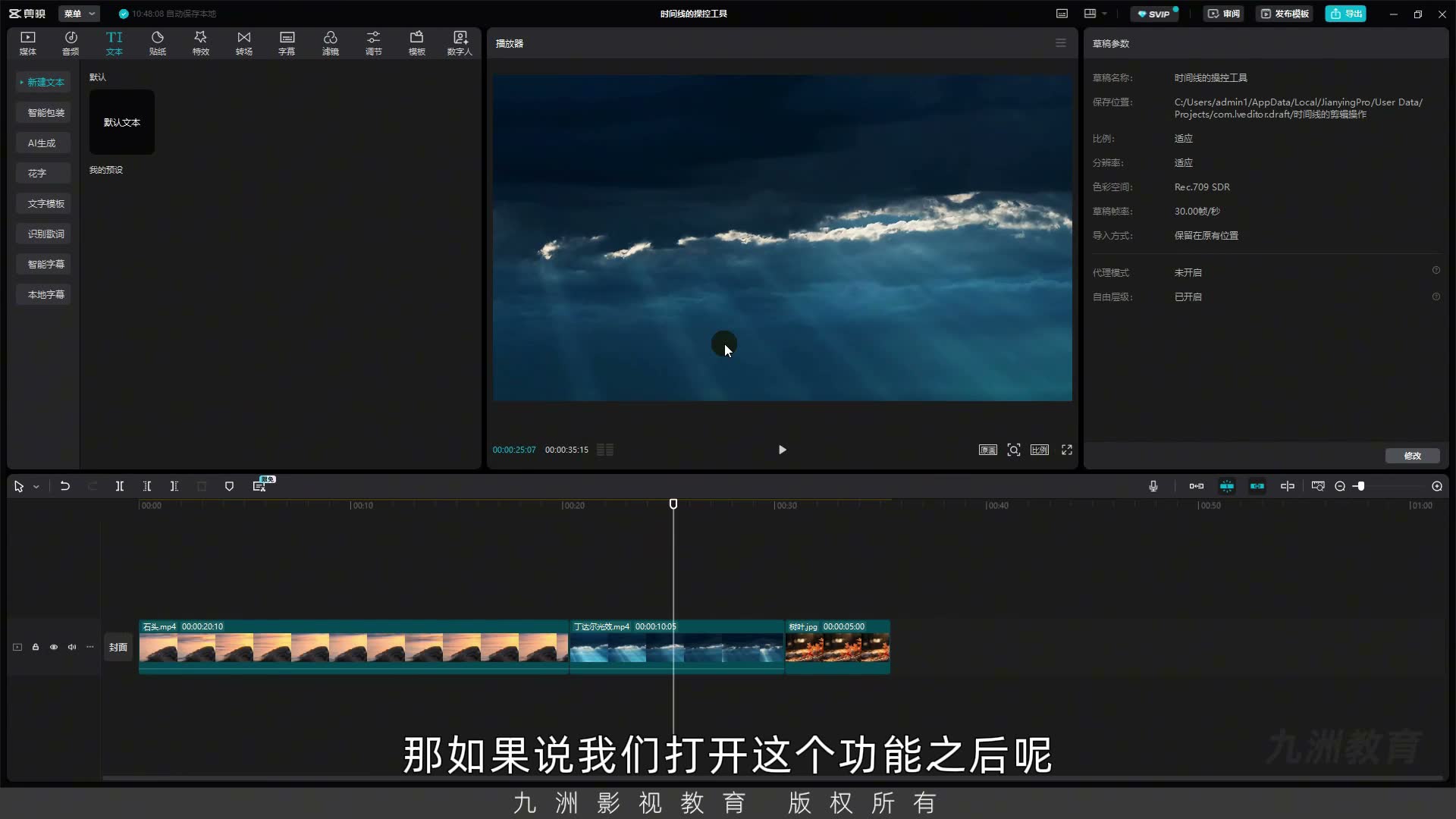Mute the main track audio
This screenshot has width=1456, height=819.
[x=72, y=647]
